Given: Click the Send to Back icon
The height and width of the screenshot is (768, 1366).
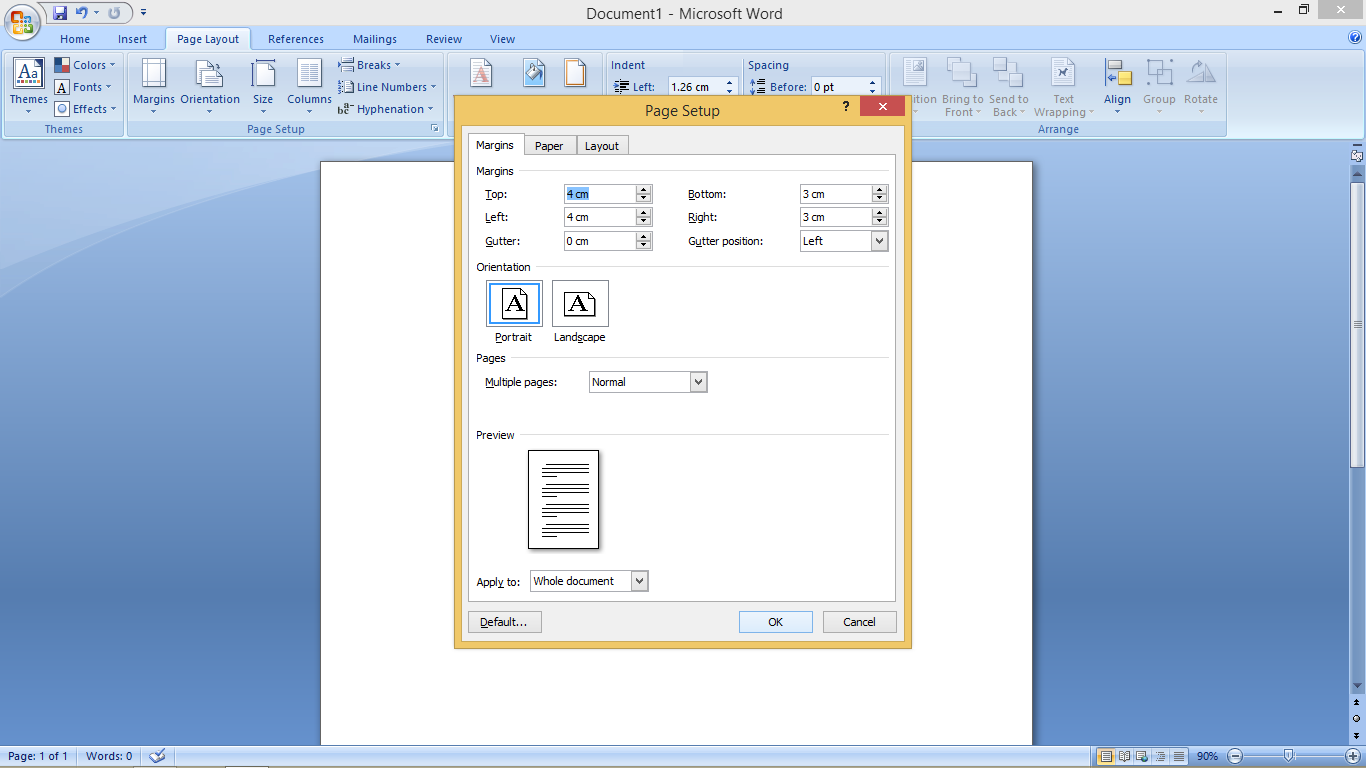Looking at the screenshot, I should [x=1008, y=86].
